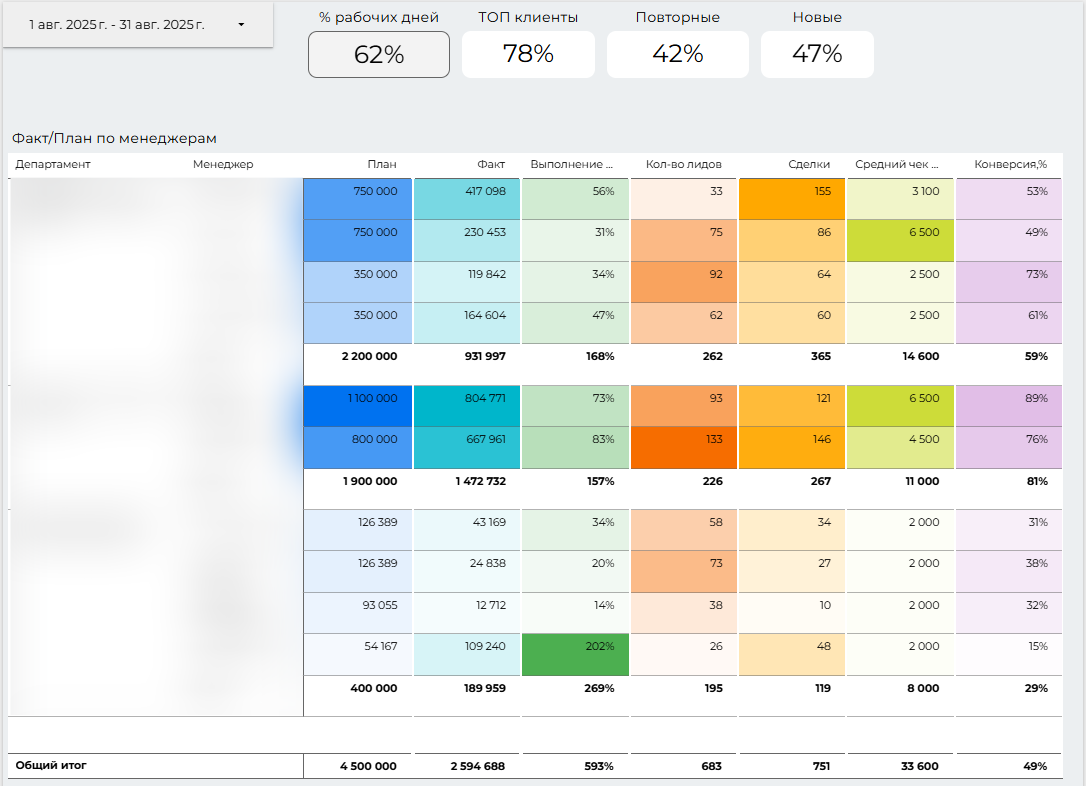Select the Повторные 42% scorecard
The height and width of the screenshot is (786, 1086).
[x=677, y=54]
